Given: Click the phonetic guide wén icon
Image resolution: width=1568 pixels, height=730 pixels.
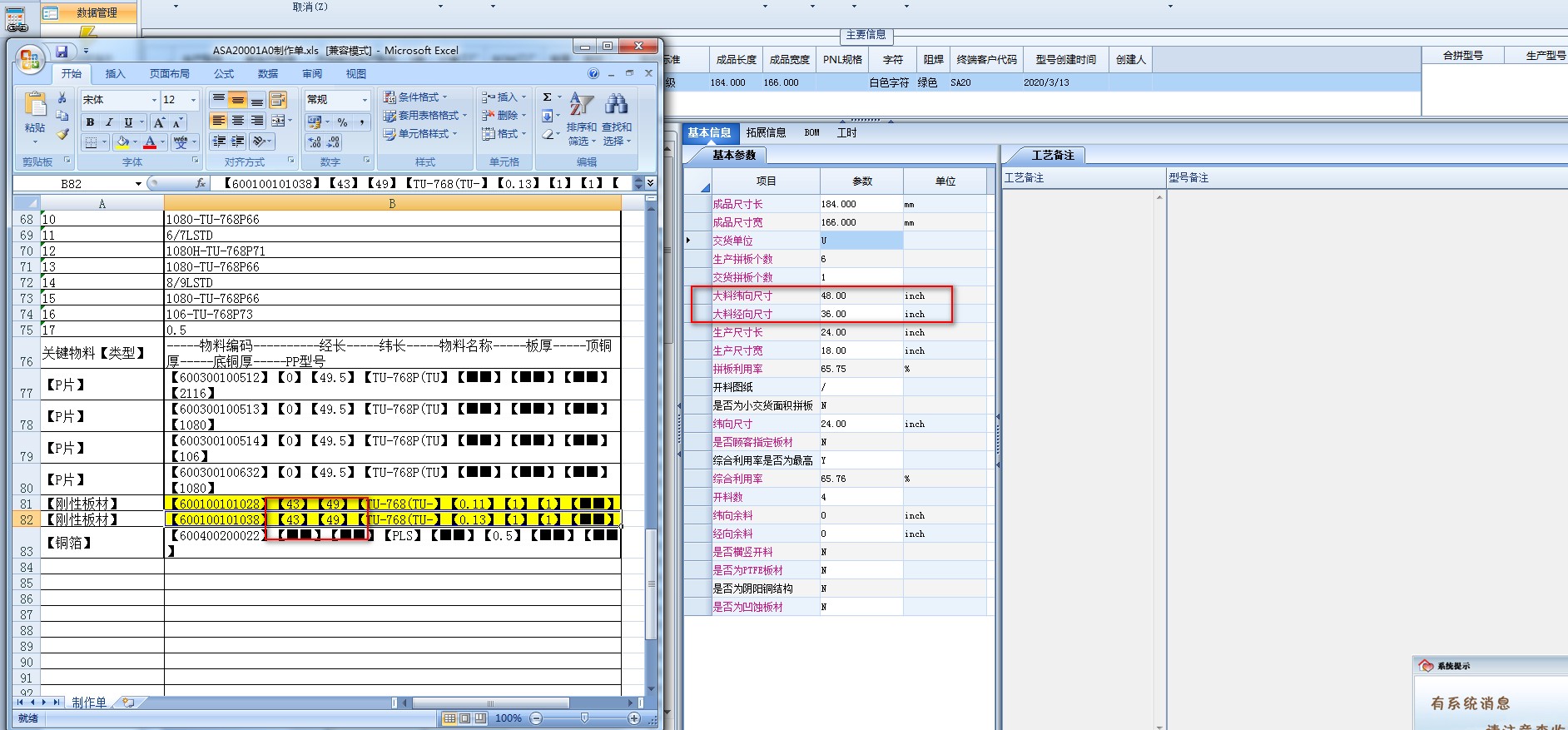Looking at the screenshot, I should [180, 142].
